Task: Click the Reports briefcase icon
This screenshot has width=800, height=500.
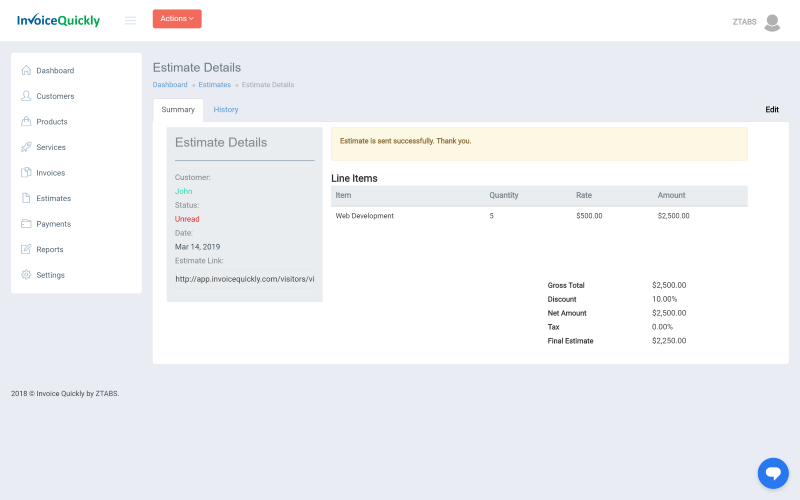Action: tap(26, 249)
